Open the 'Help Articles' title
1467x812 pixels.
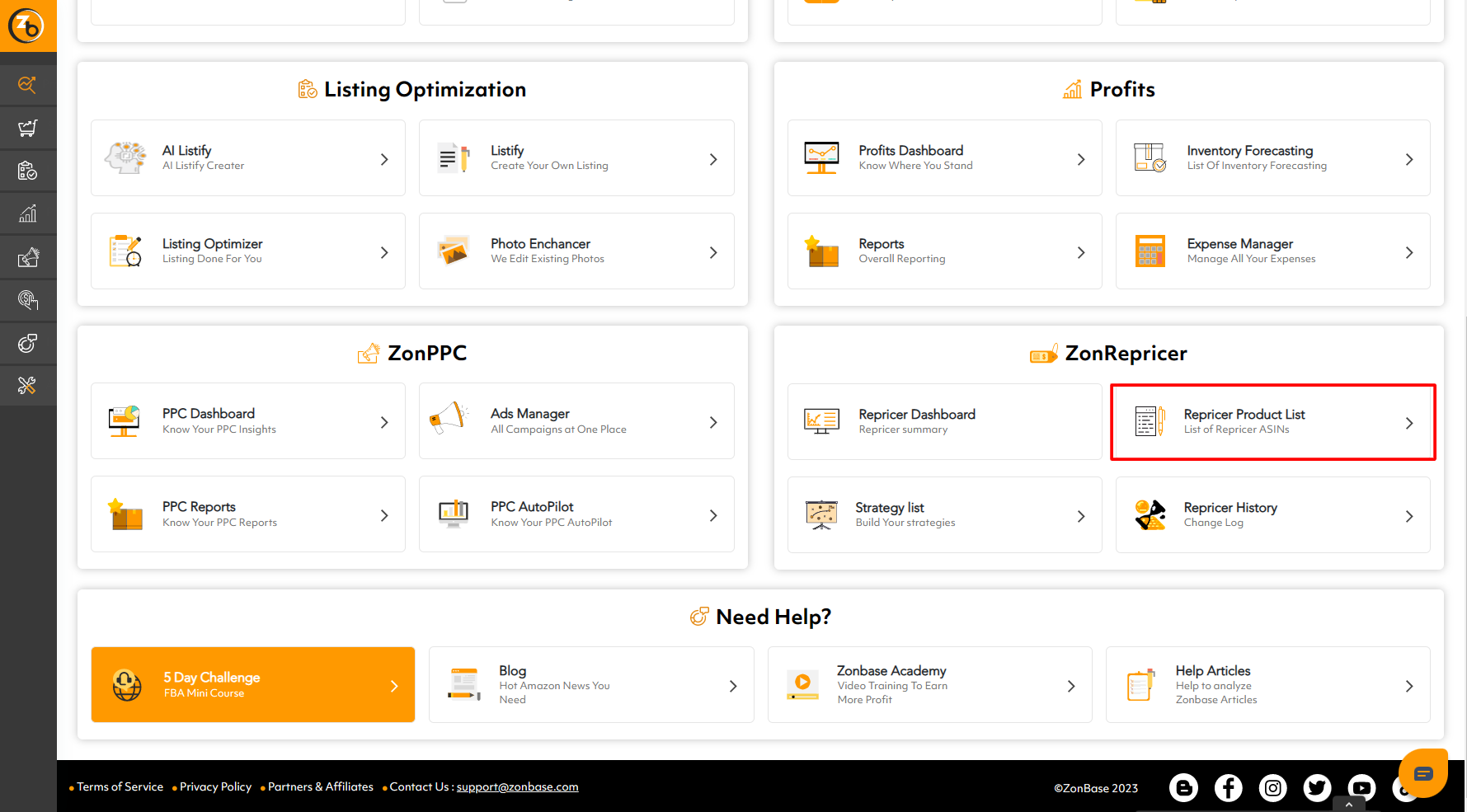pos(1213,670)
